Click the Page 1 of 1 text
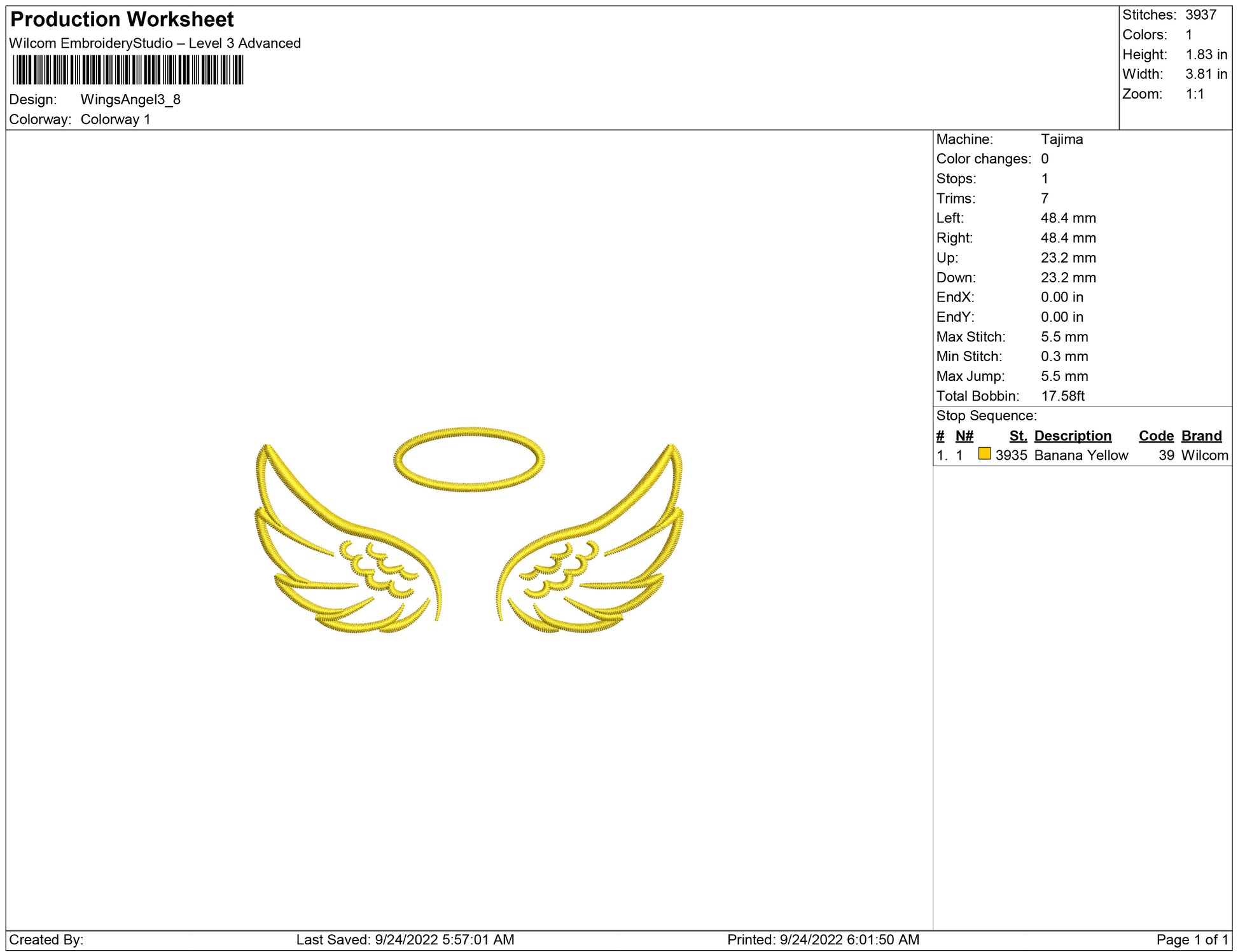Viewport: 1238px width, 952px height. 1192,940
